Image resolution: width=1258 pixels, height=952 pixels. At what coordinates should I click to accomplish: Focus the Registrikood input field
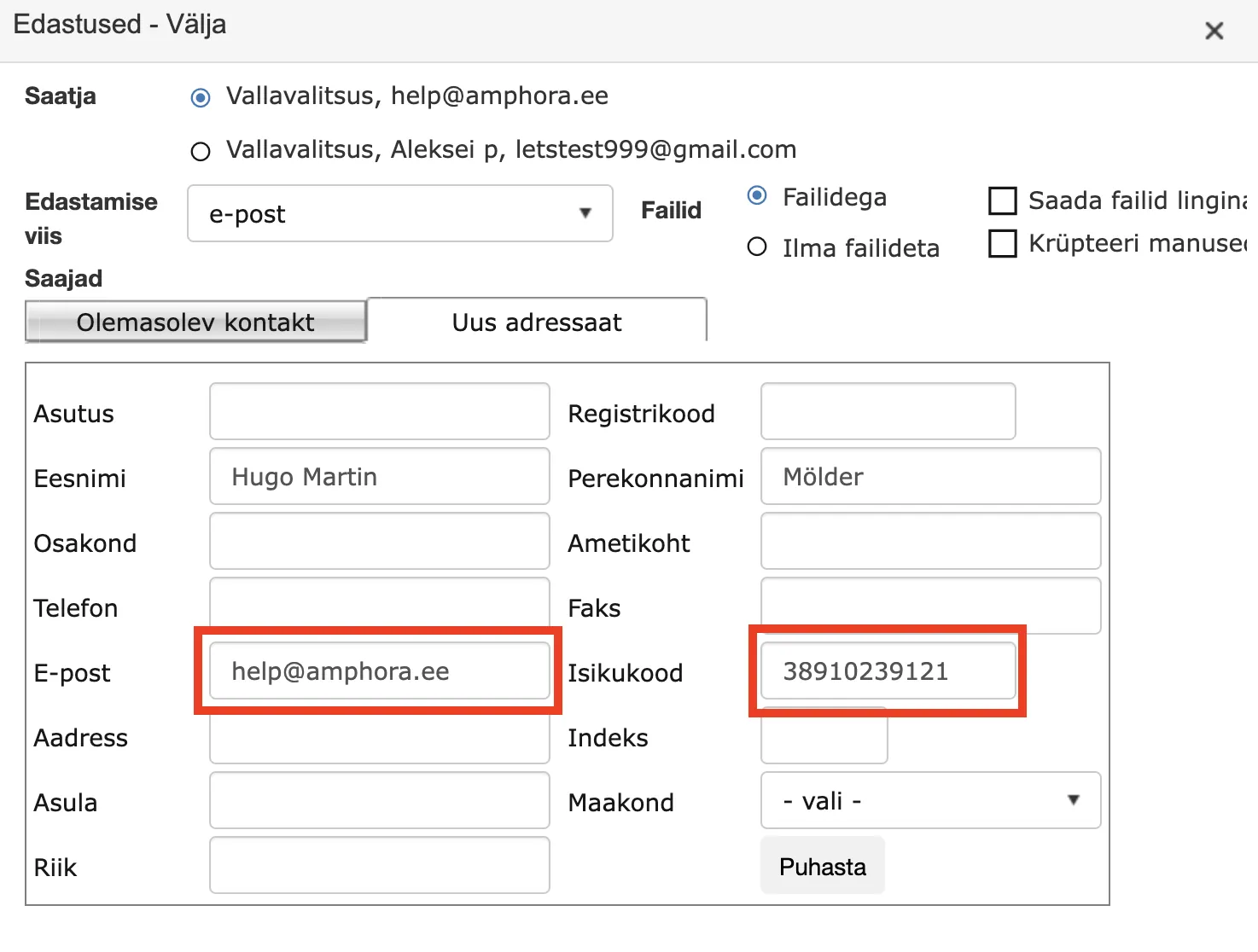click(x=888, y=411)
